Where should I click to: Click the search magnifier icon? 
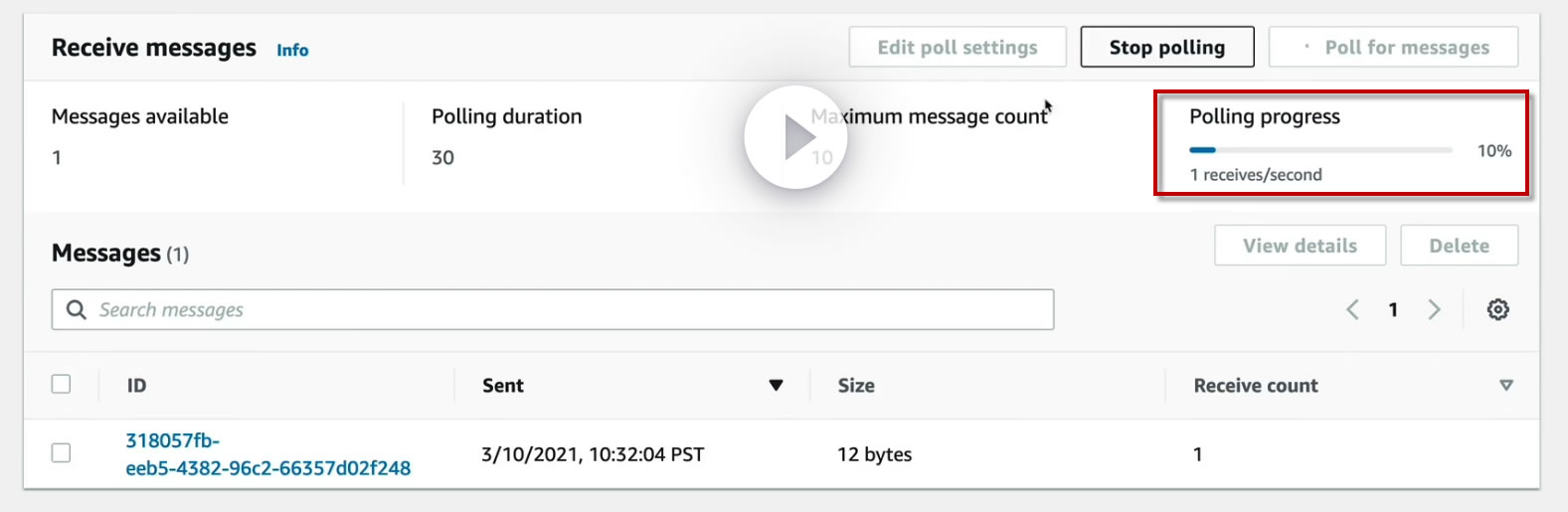click(x=77, y=310)
